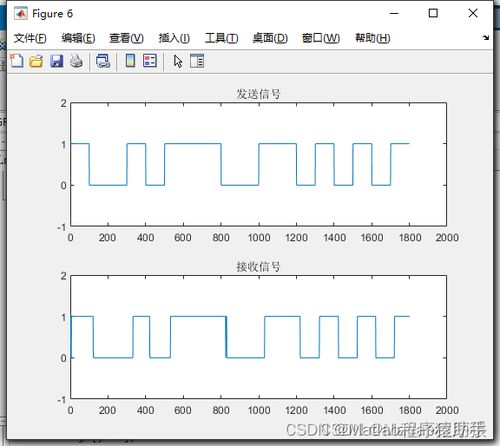Open the 查看(V) menu
500x446 pixels.
click(126, 38)
